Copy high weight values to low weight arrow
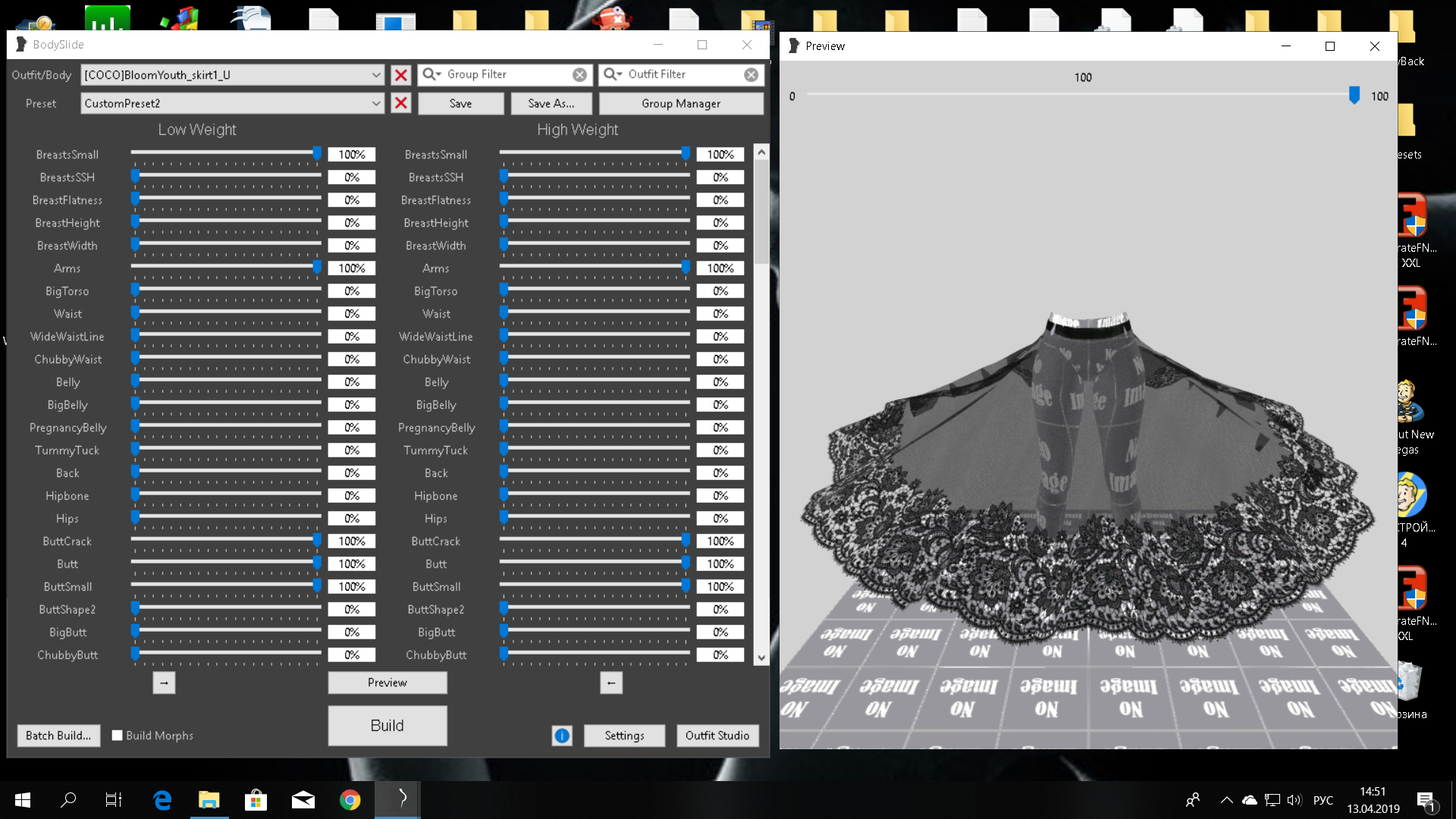Viewport: 1456px width, 819px height. pyautogui.click(x=611, y=682)
